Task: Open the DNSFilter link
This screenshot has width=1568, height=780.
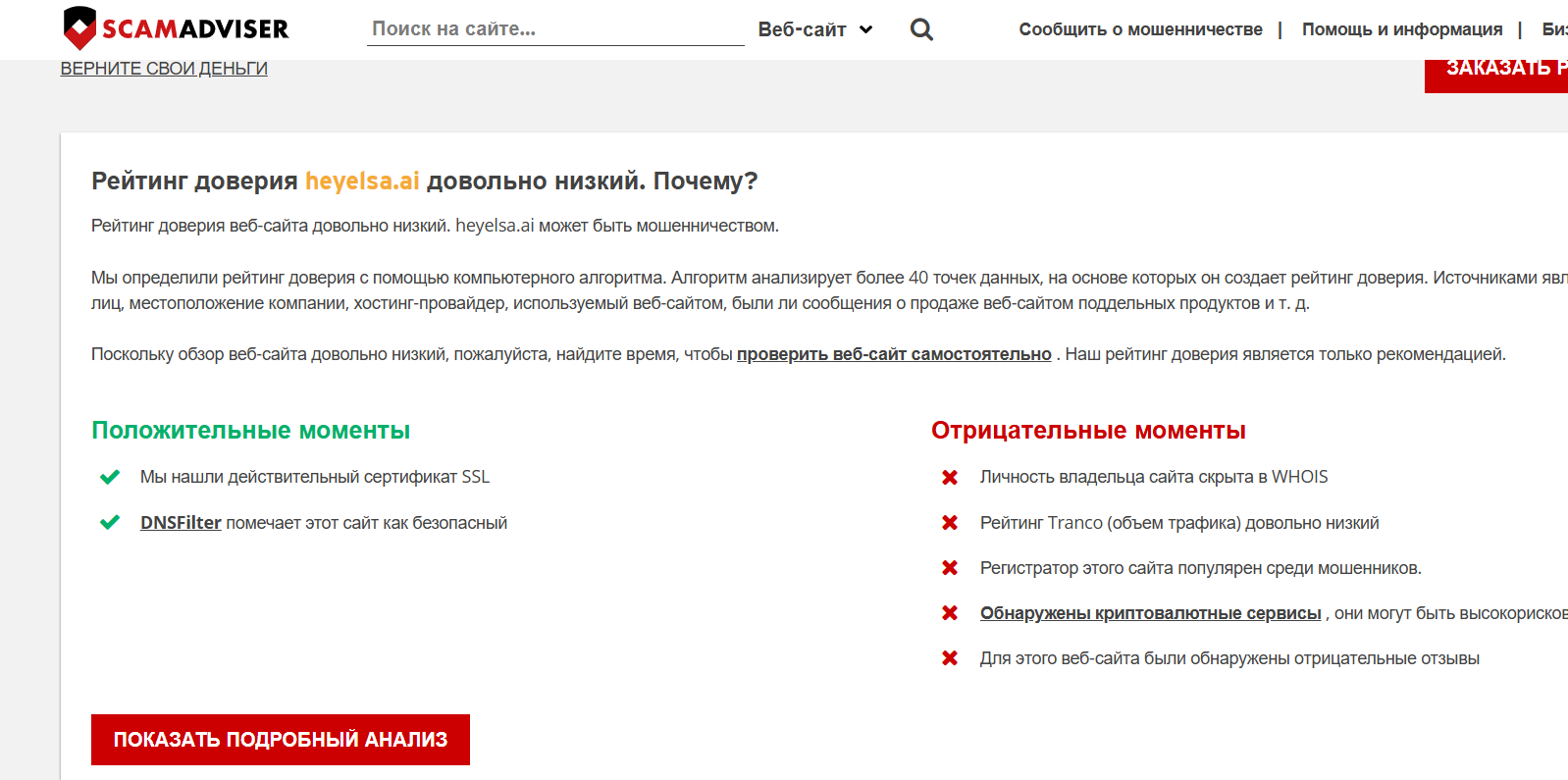Action: click(x=181, y=523)
